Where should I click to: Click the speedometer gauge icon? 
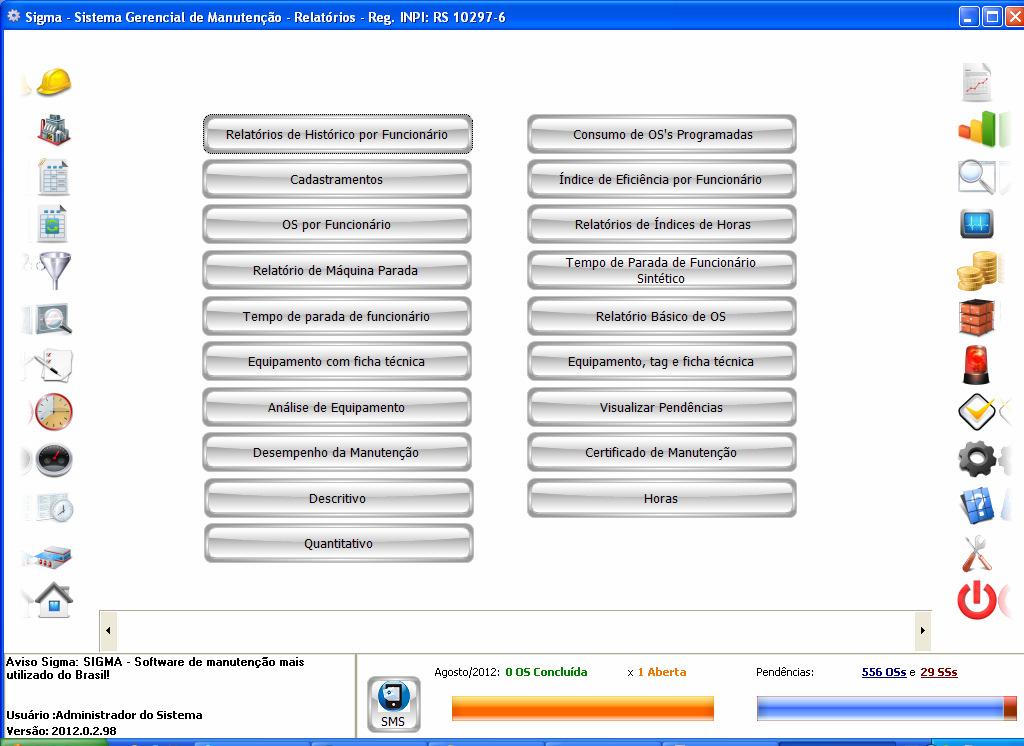tap(54, 460)
